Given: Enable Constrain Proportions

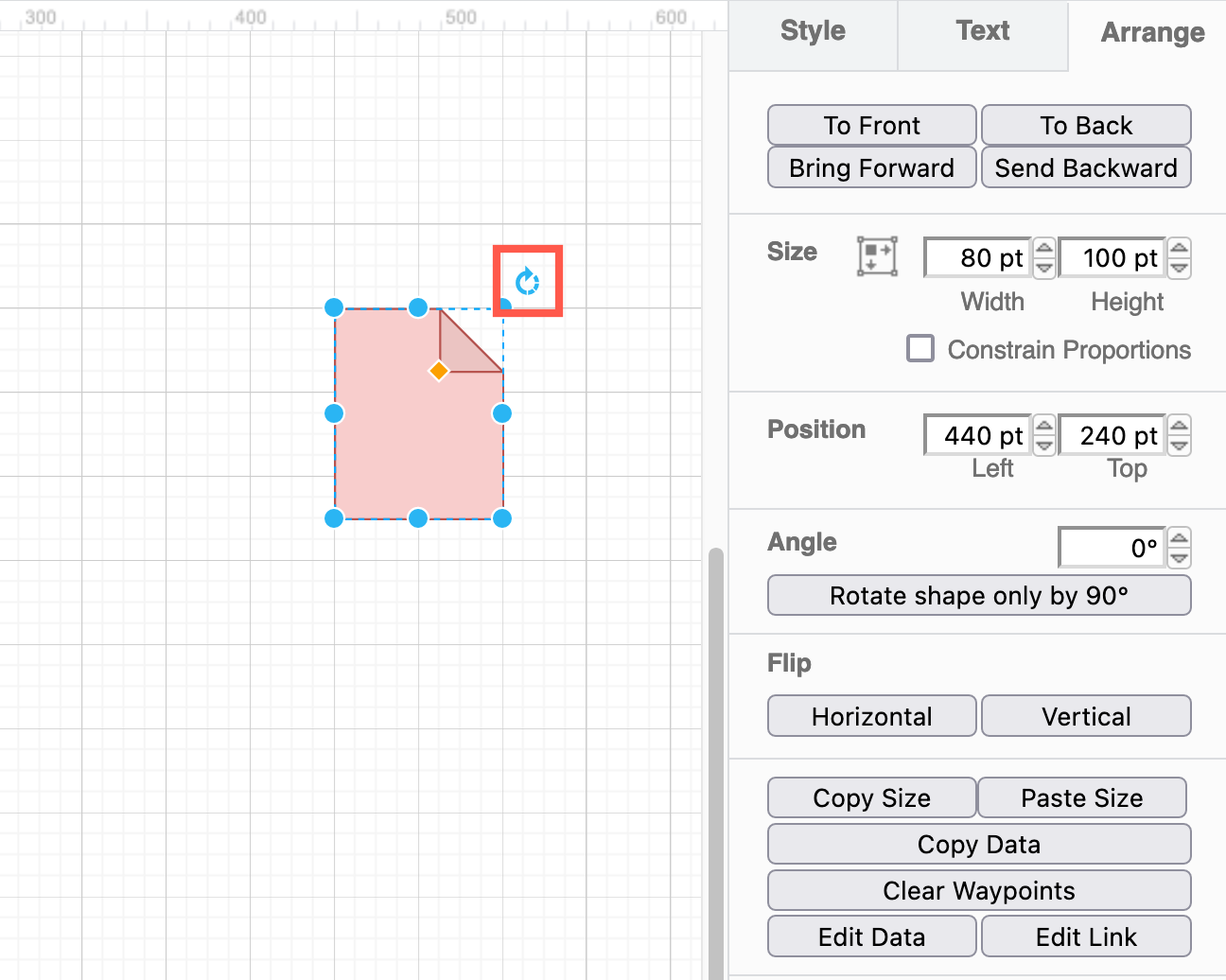Looking at the screenshot, I should (x=919, y=348).
